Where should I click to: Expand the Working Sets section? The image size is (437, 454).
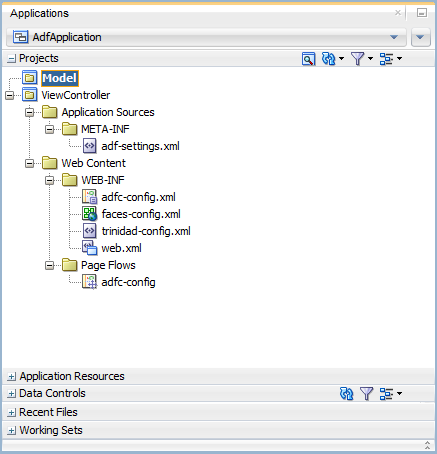(x=12, y=431)
